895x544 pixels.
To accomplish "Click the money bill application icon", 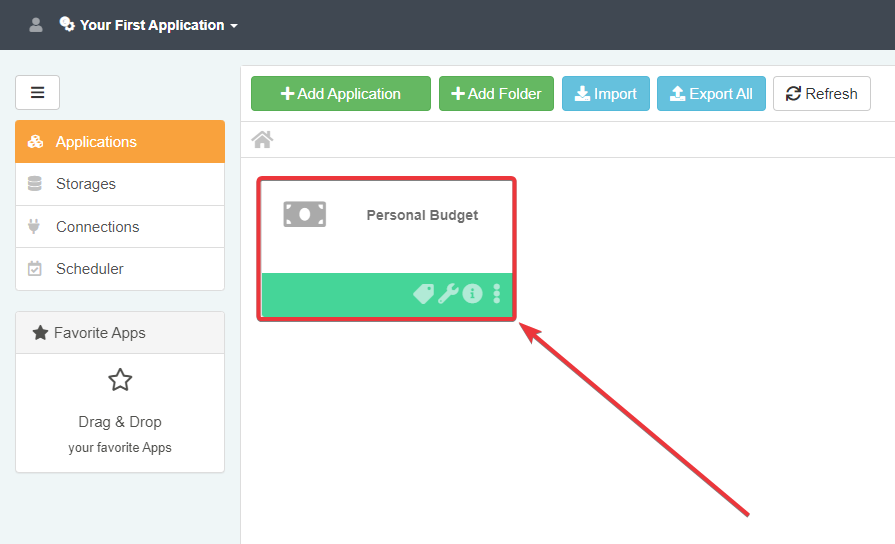I will coord(304,214).
